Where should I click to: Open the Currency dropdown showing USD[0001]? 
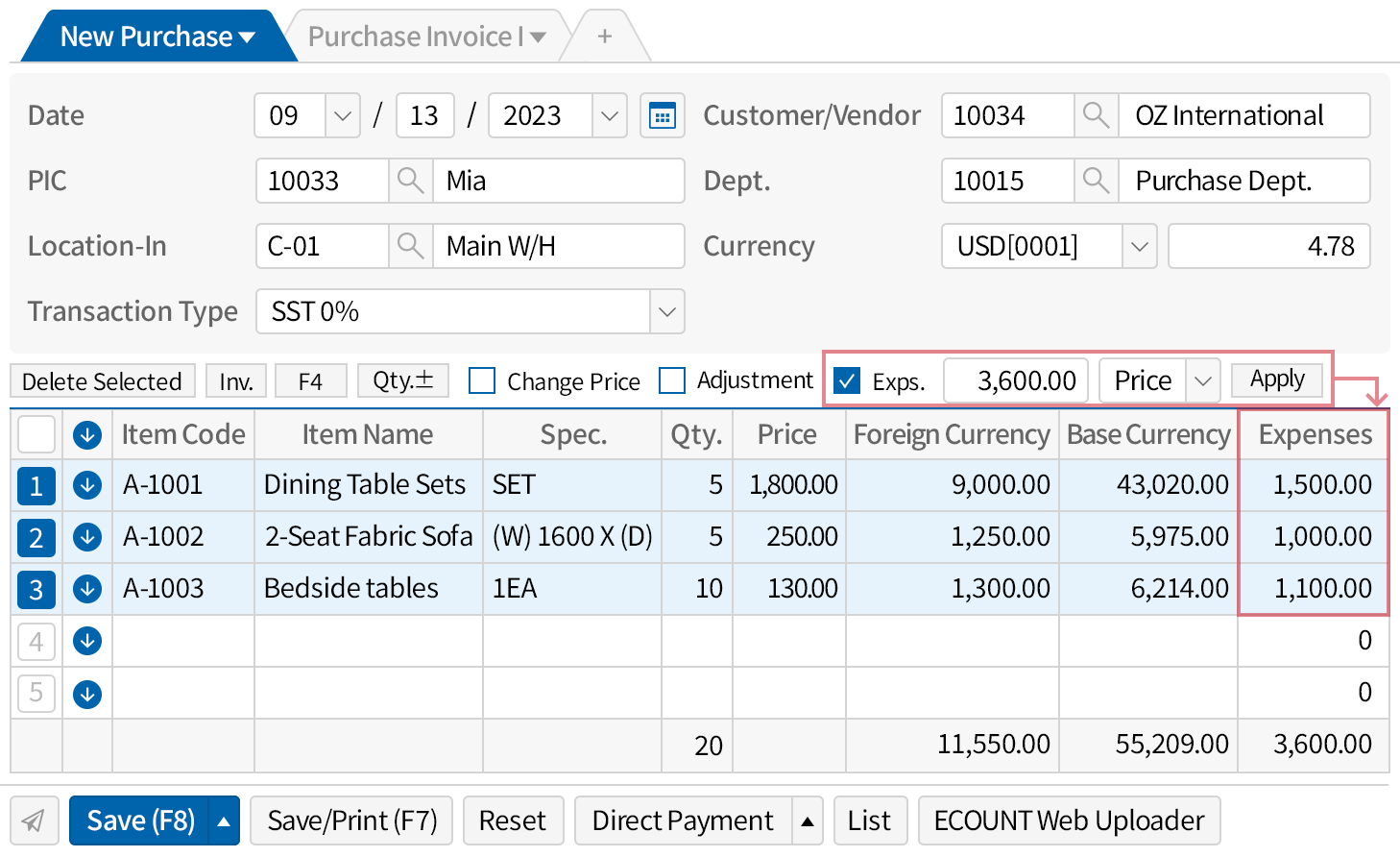click(1139, 246)
